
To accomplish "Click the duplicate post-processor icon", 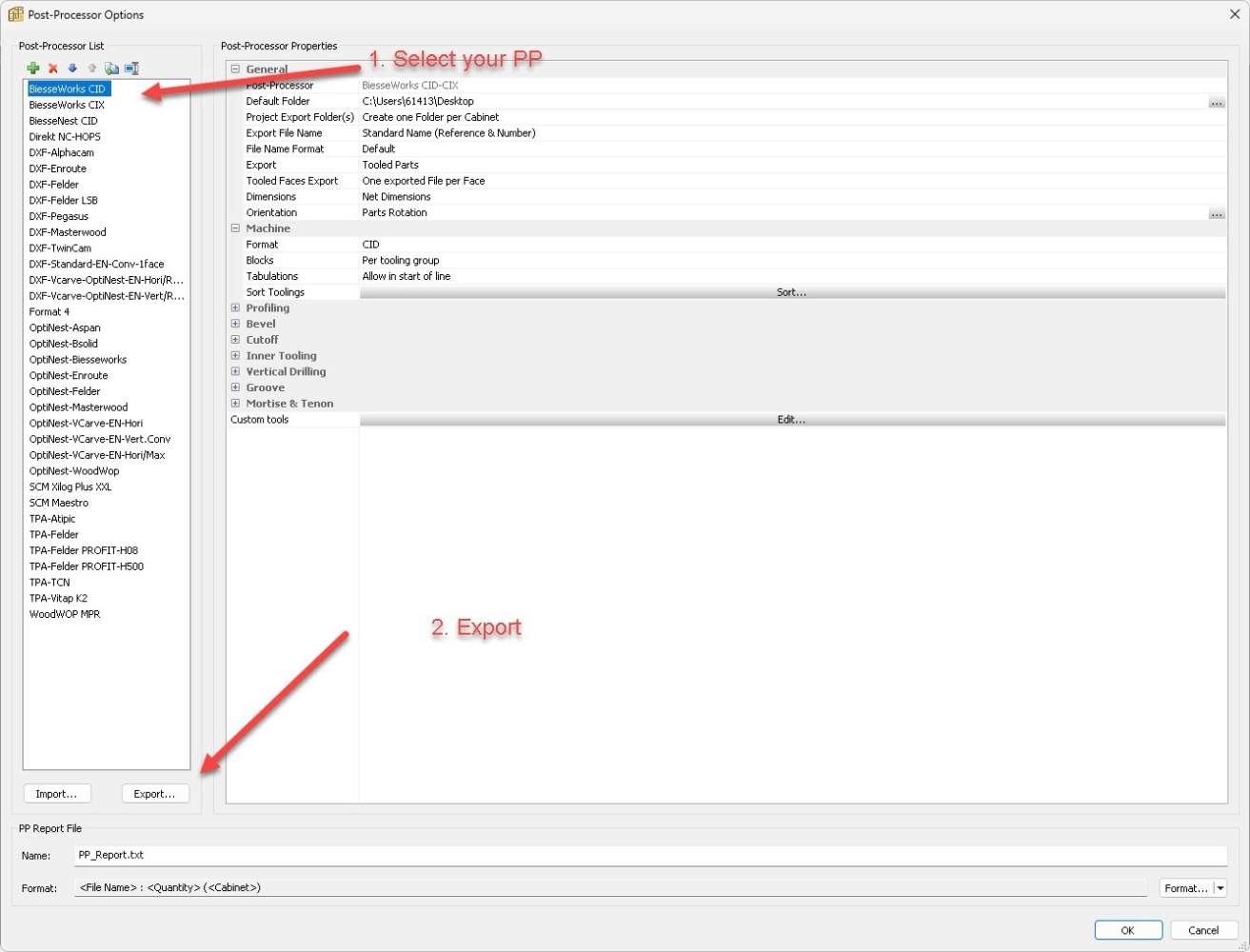I will coord(111,69).
